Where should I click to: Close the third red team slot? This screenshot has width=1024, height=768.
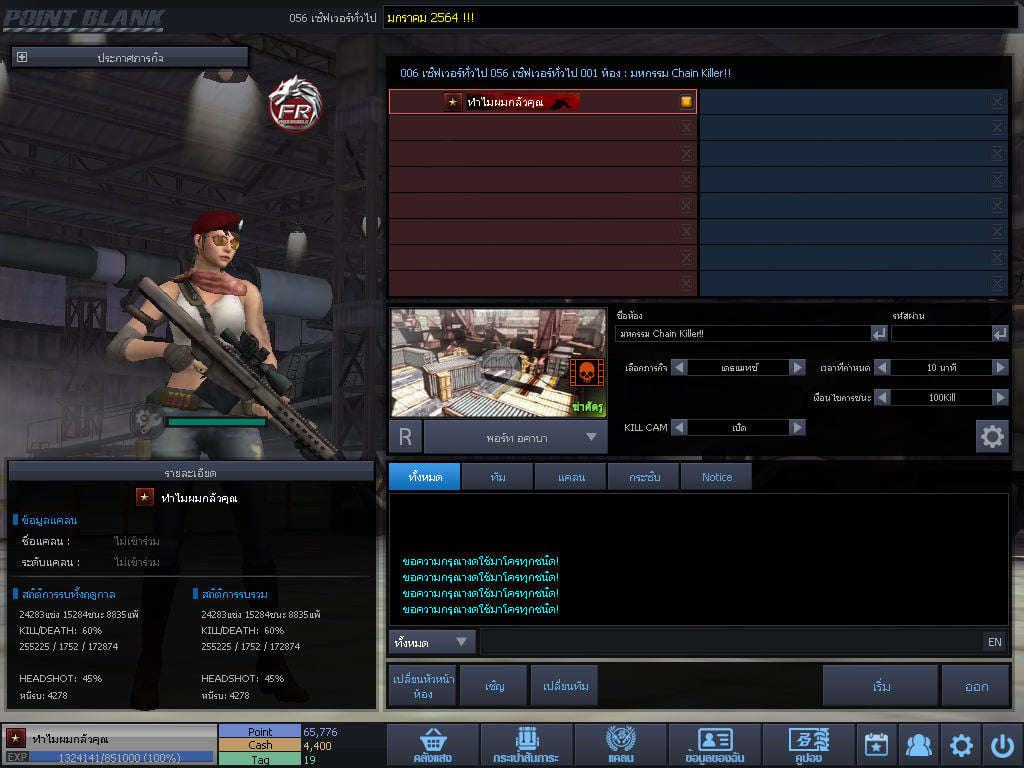(x=686, y=153)
